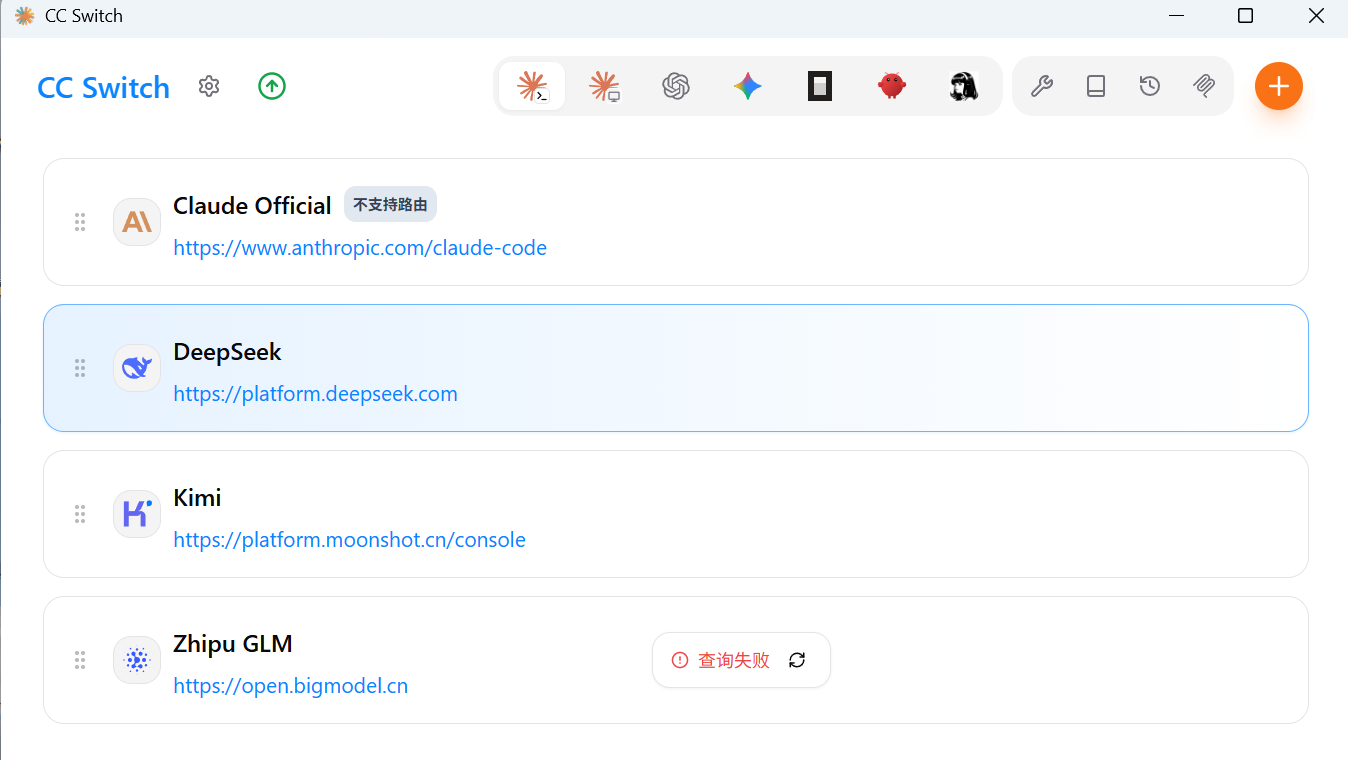1348x760 pixels.
Task: Click the drag handle on Zhipu GLM card
Action: [x=80, y=660]
